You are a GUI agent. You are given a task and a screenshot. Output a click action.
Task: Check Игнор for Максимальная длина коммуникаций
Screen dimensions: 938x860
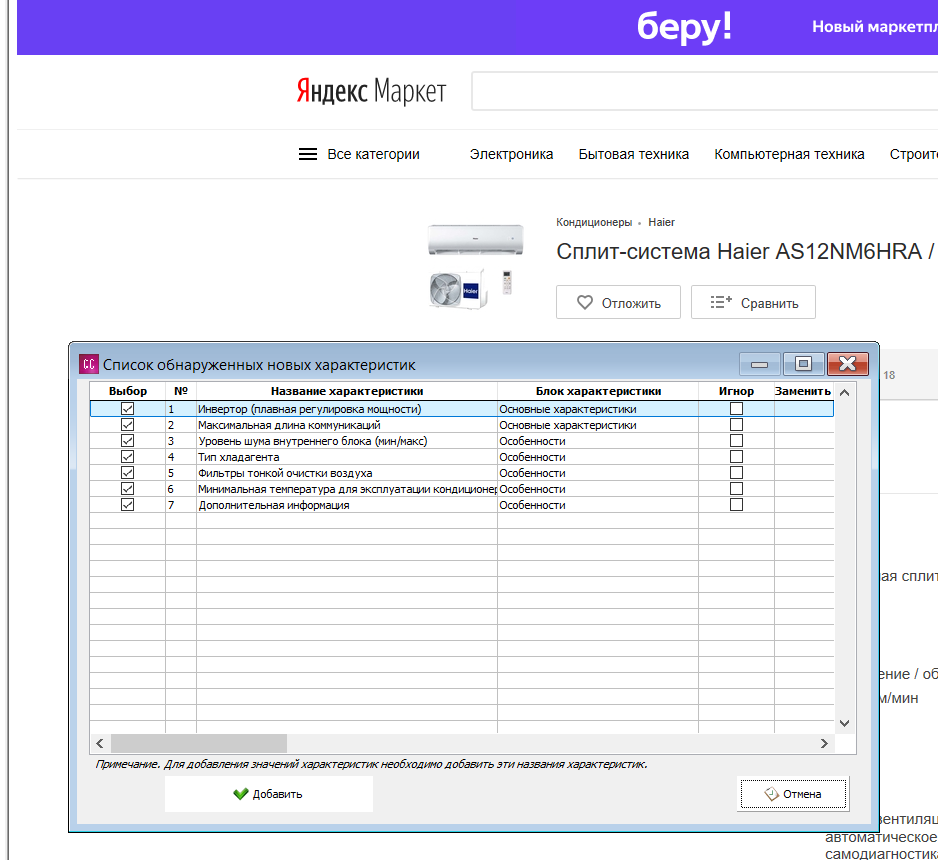point(736,425)
